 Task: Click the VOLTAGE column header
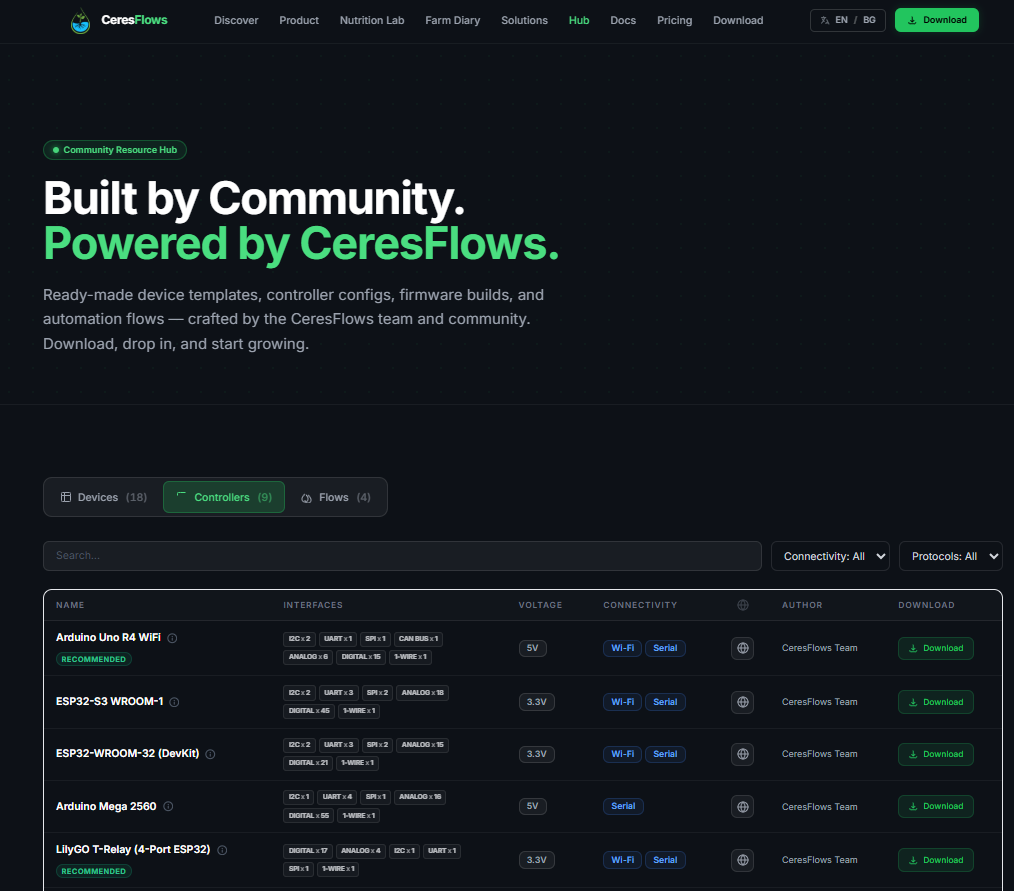[540, 605]
